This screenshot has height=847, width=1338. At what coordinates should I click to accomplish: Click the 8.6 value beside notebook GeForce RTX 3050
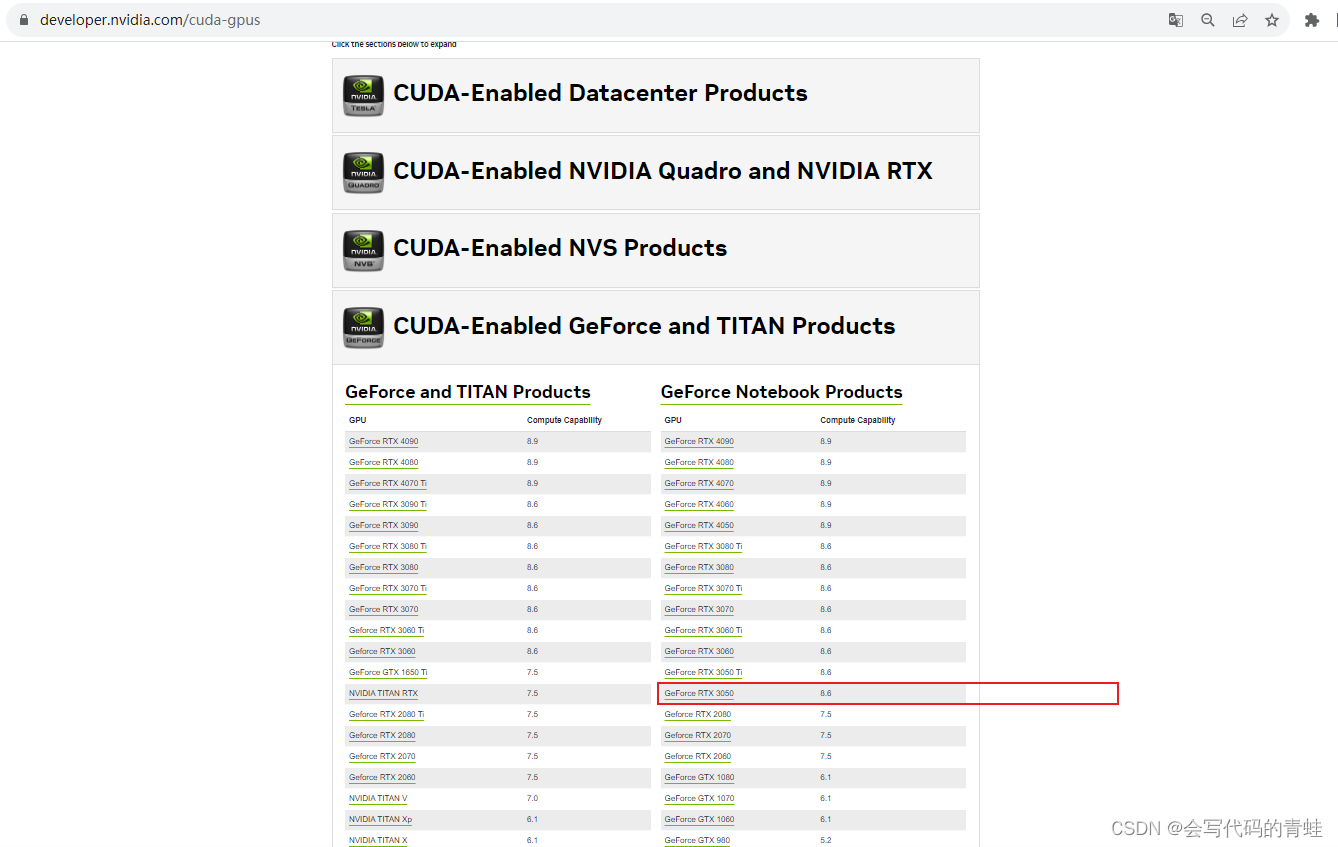pos(826,693)
